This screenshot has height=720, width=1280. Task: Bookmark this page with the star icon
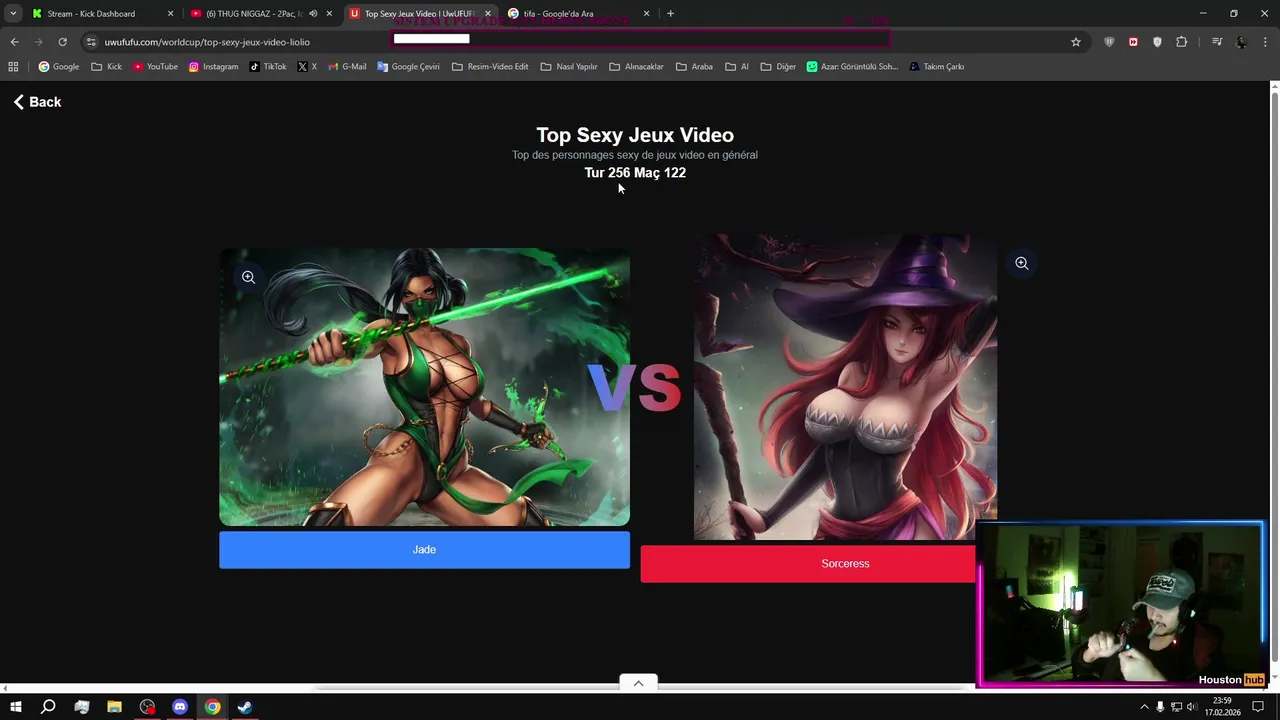1076,42
